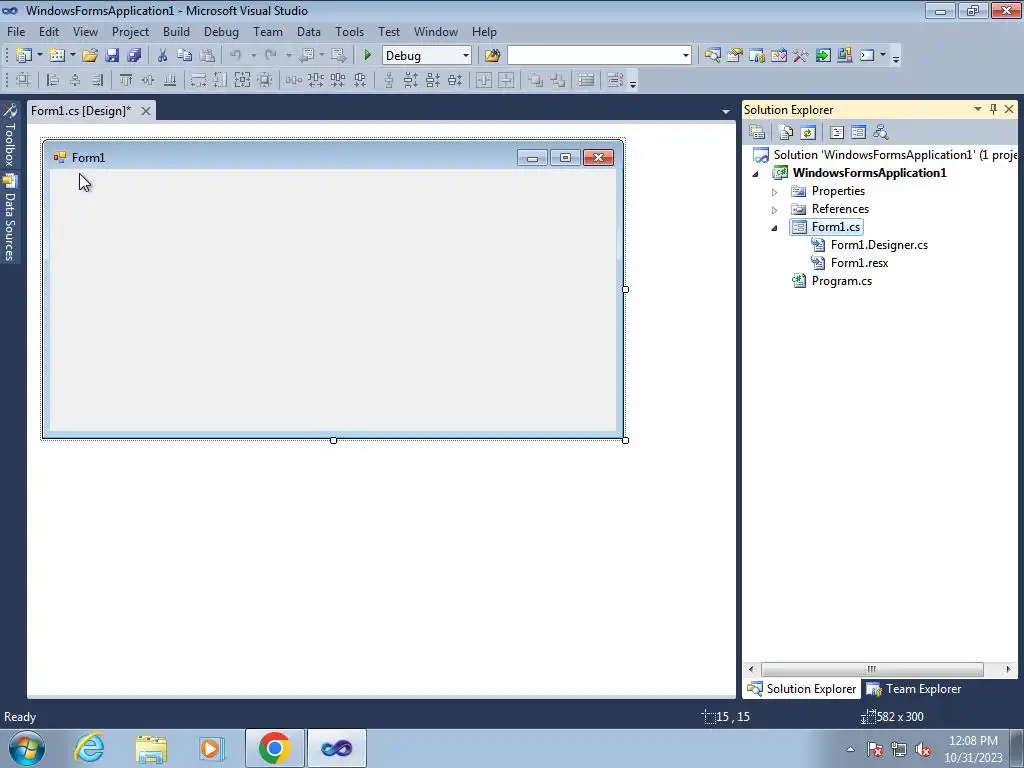Select Form1.resx in Solution Explorer

(x=859, y=263)
